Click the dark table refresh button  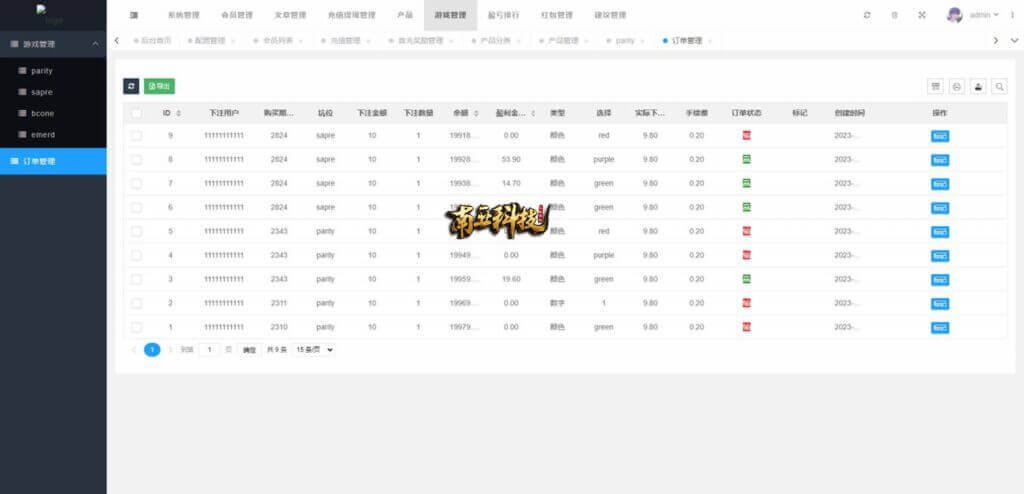coord(131,87)
